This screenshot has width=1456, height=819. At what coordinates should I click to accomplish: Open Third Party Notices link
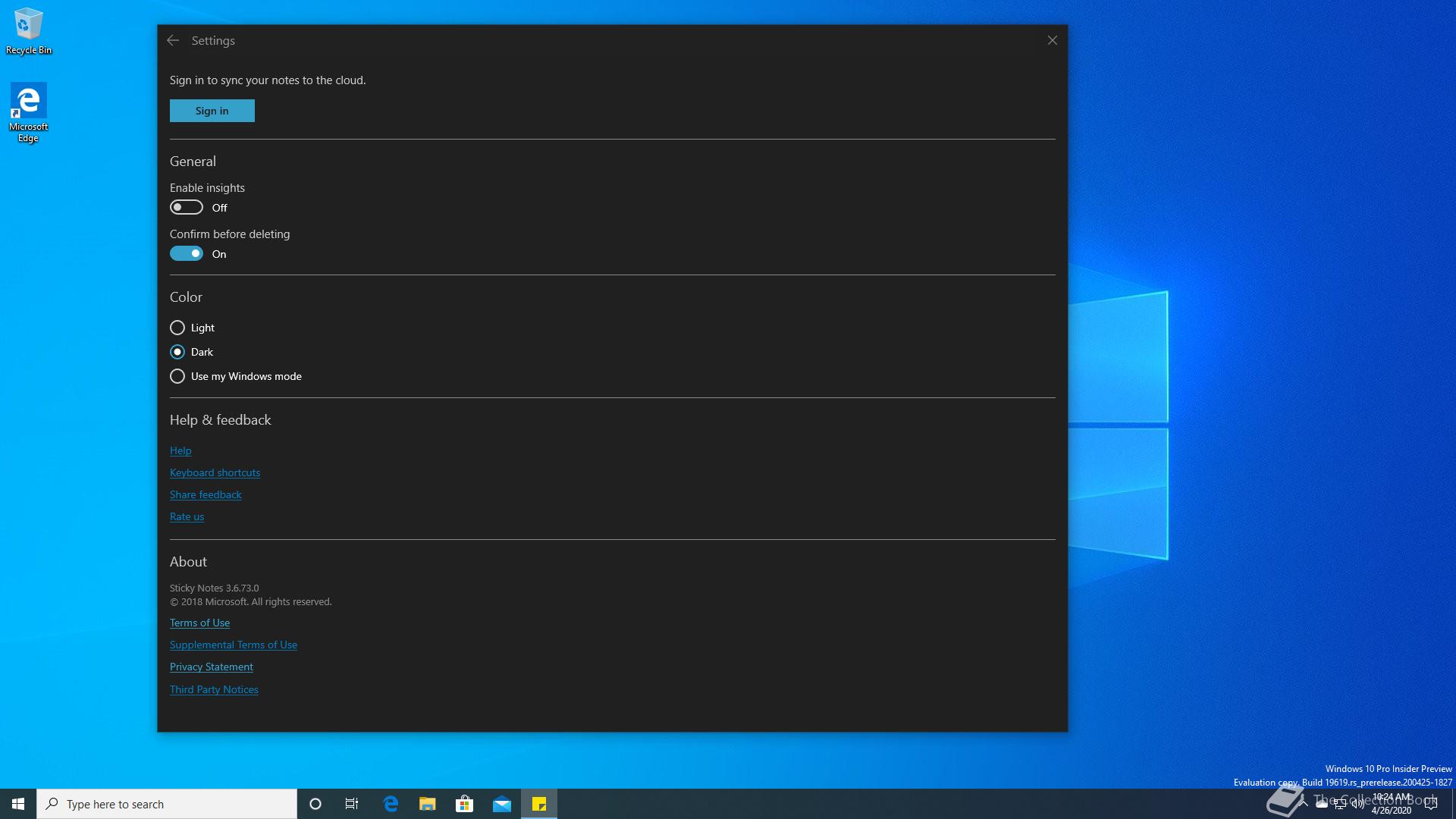point(214,689)
